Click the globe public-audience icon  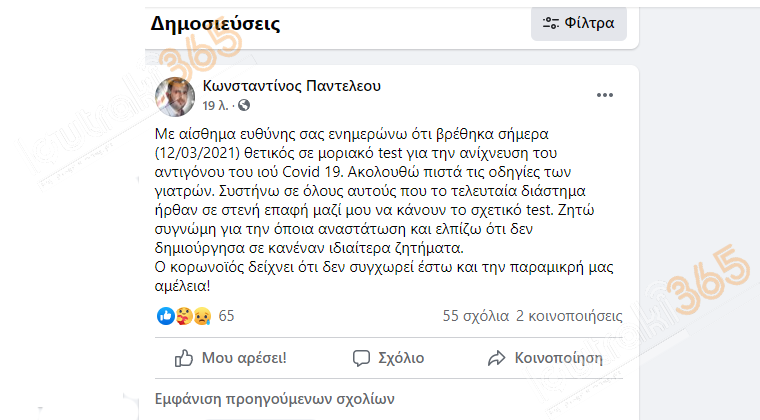[x=244, y=105]
